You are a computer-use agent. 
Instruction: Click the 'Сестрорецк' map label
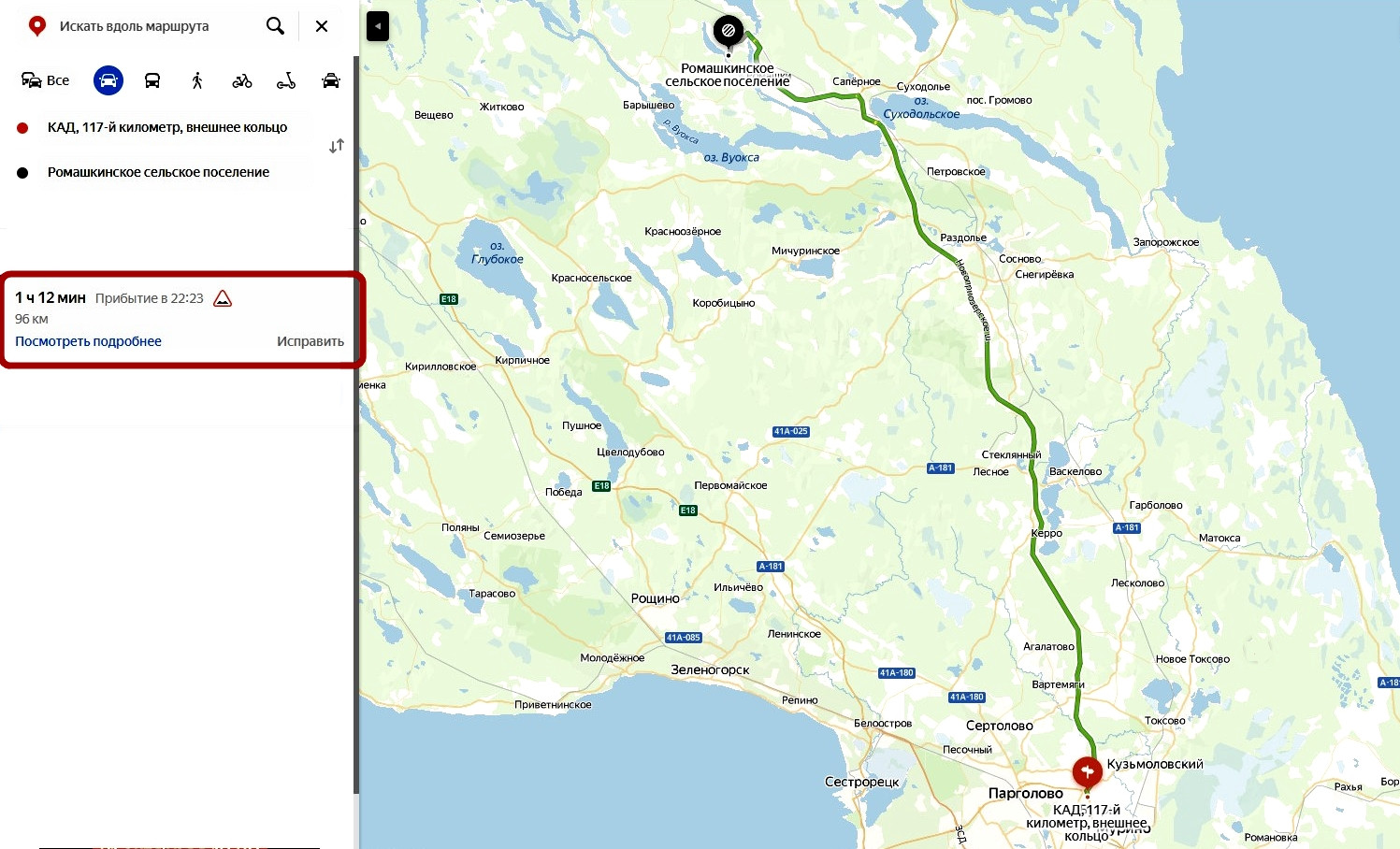point(861,782)
